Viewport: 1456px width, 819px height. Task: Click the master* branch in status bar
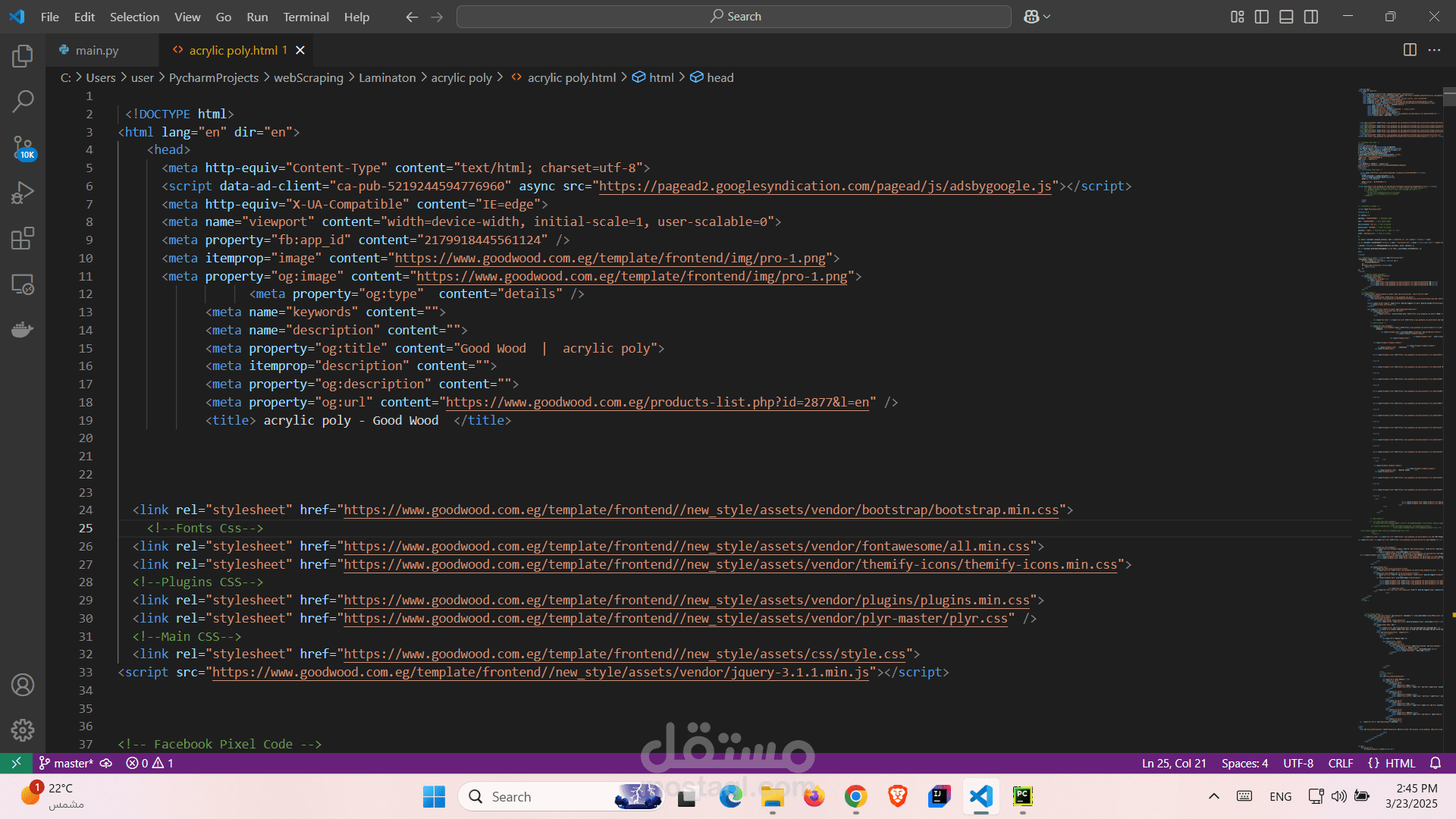tap(73, 763)
